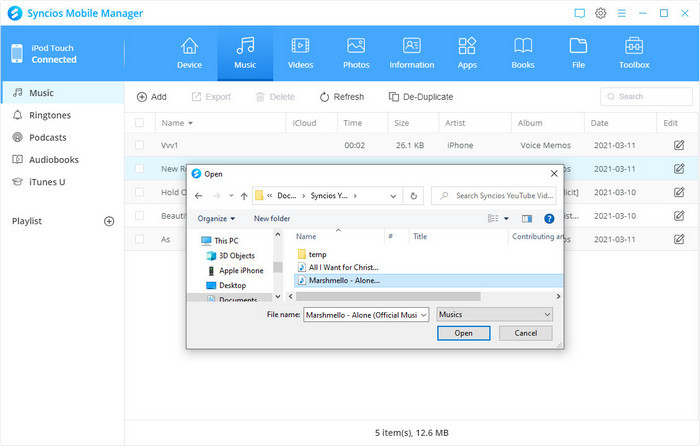
Task: Open the Photos tab
Action: point(356,54)
